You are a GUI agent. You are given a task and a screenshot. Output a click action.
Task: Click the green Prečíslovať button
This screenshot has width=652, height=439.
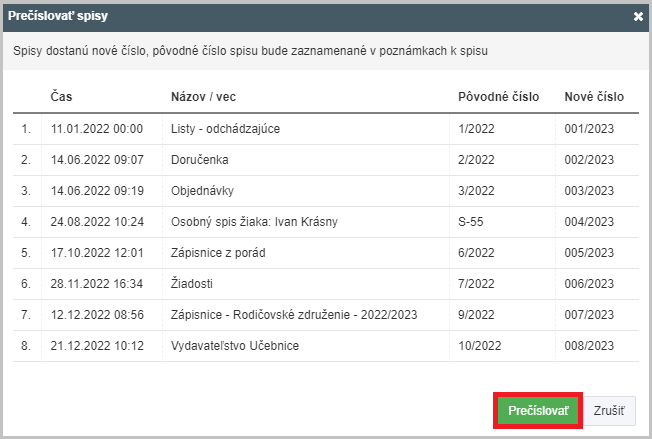click(538, 411)
